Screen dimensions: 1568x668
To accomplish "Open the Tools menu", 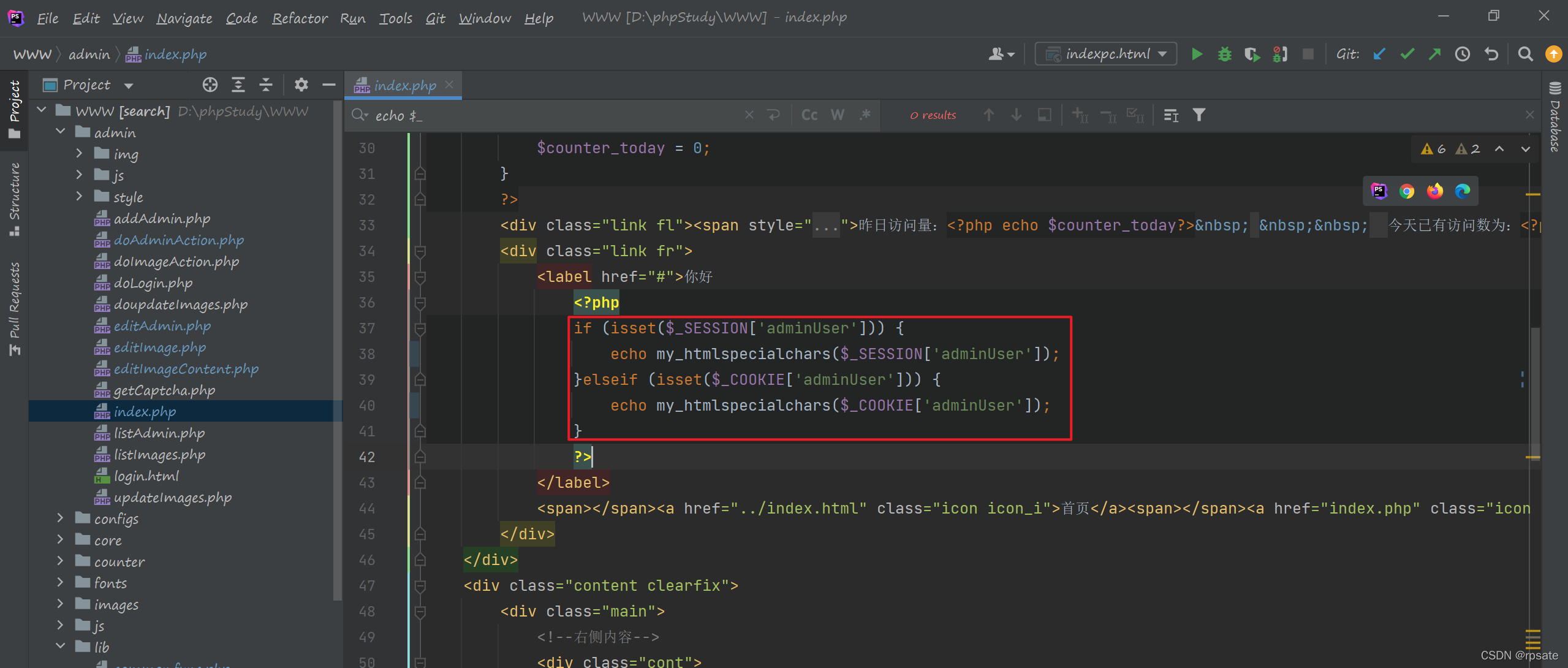I will pyautogui.click(x=395, y=18).
